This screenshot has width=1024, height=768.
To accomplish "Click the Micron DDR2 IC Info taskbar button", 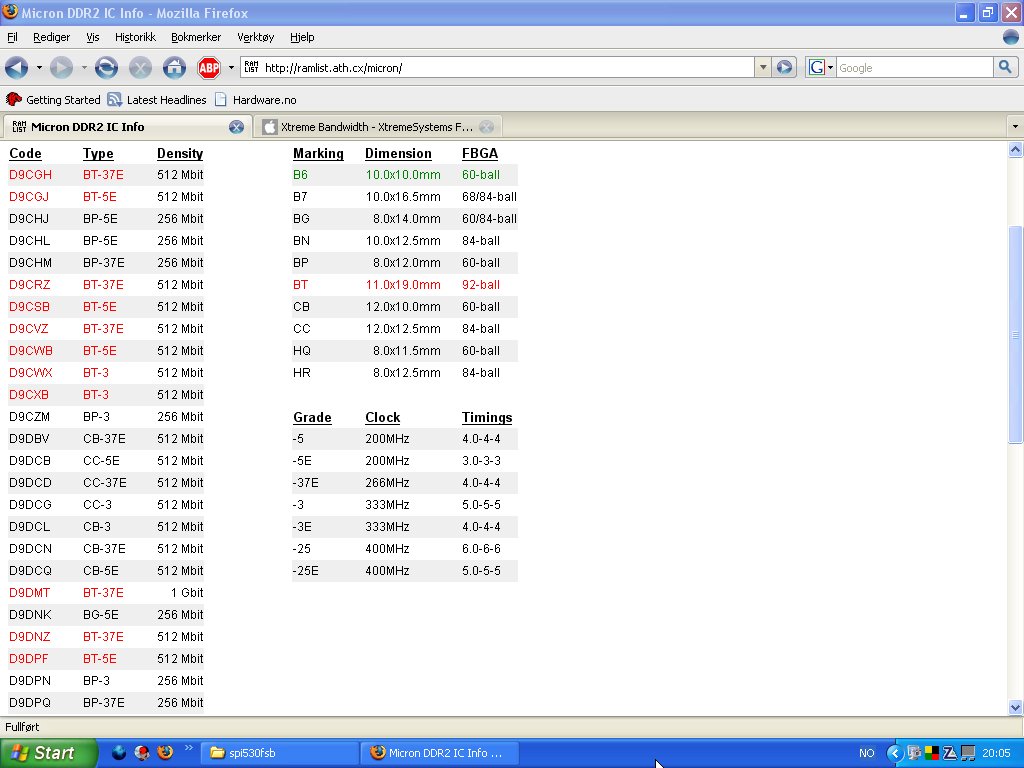I will (x=440, y=753).
